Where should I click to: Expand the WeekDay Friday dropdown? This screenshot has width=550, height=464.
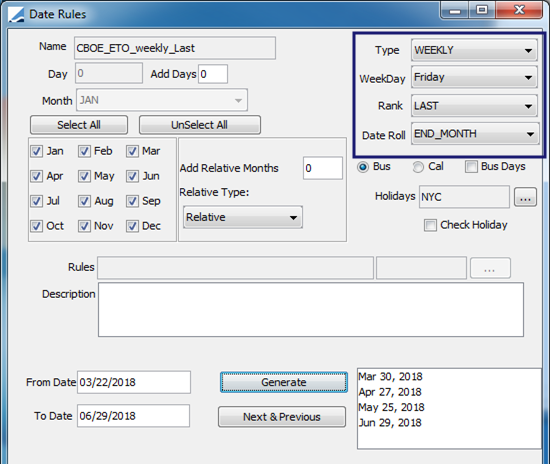(x=474, y=77)
